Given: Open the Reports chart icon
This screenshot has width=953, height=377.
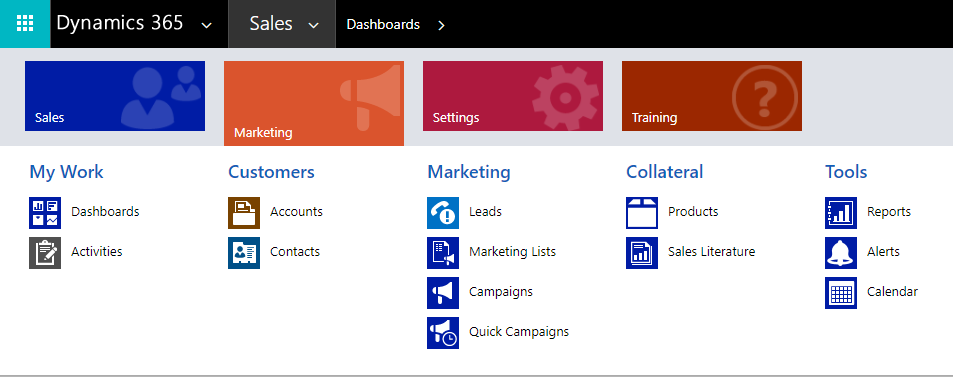Looking at the screenshot, I should [841, 213].
